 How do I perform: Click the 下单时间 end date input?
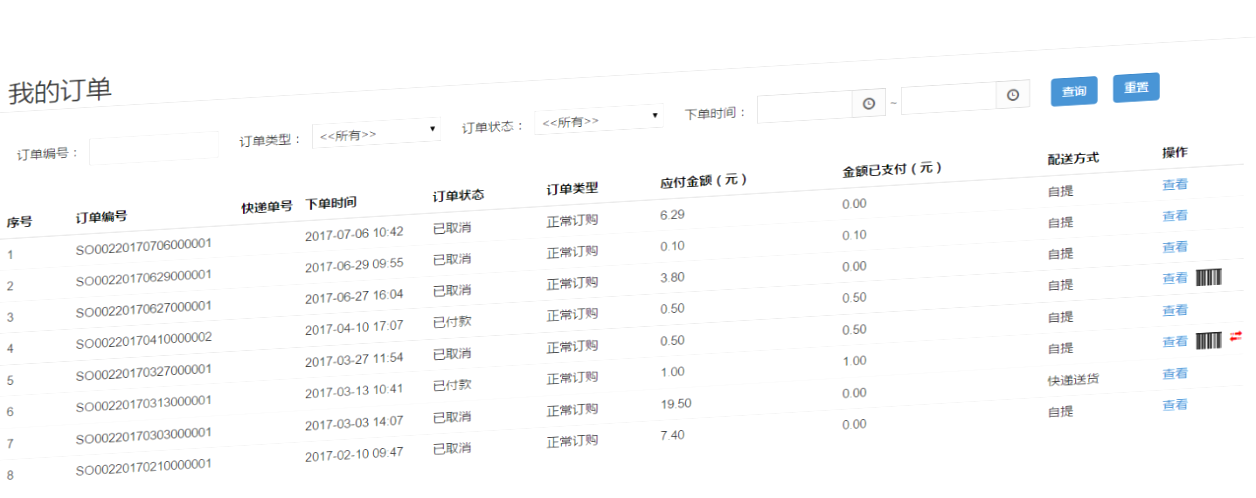click(x=948, y=98)
